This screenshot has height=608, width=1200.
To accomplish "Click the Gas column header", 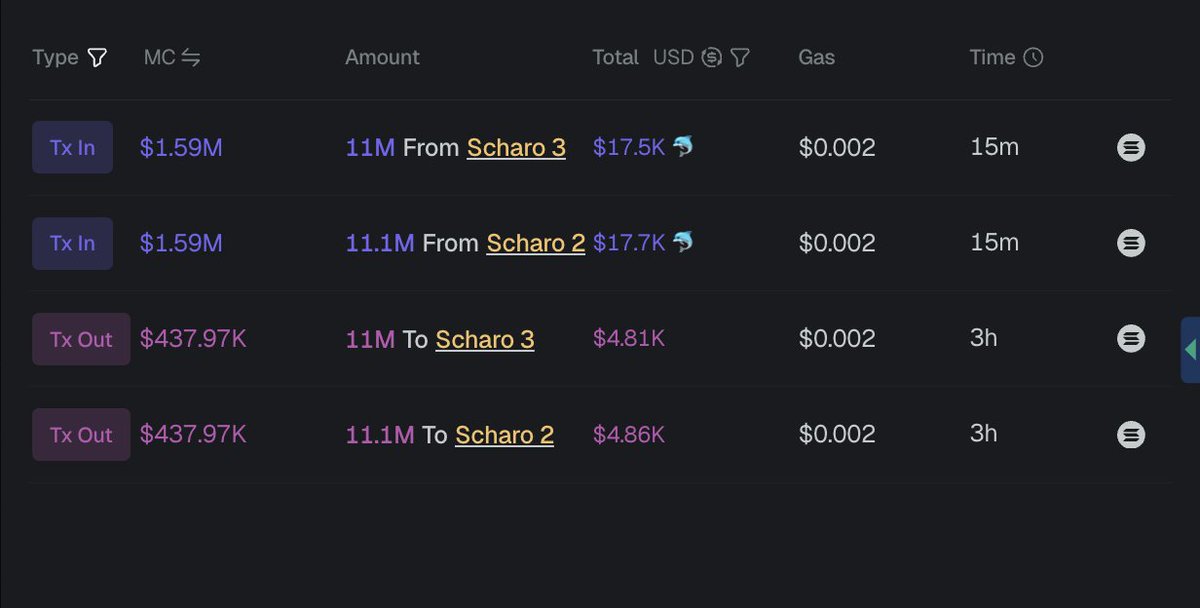I will [816, 58].
